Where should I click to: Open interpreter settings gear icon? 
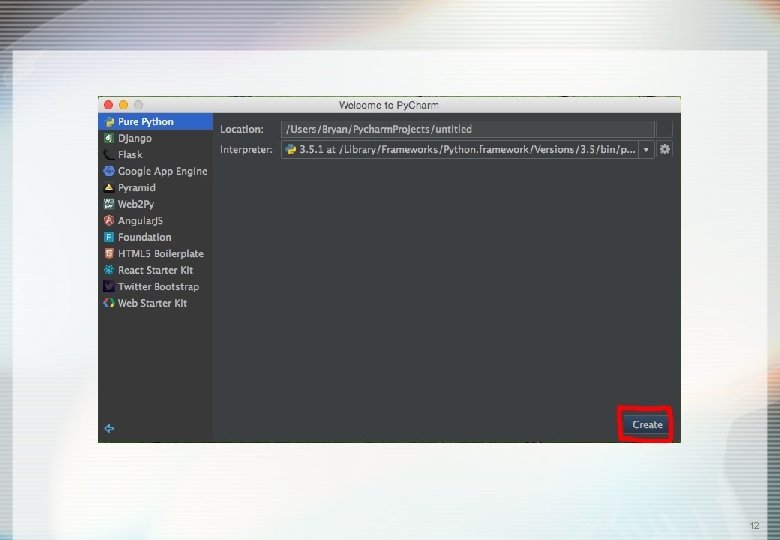(x=665, y=149)
